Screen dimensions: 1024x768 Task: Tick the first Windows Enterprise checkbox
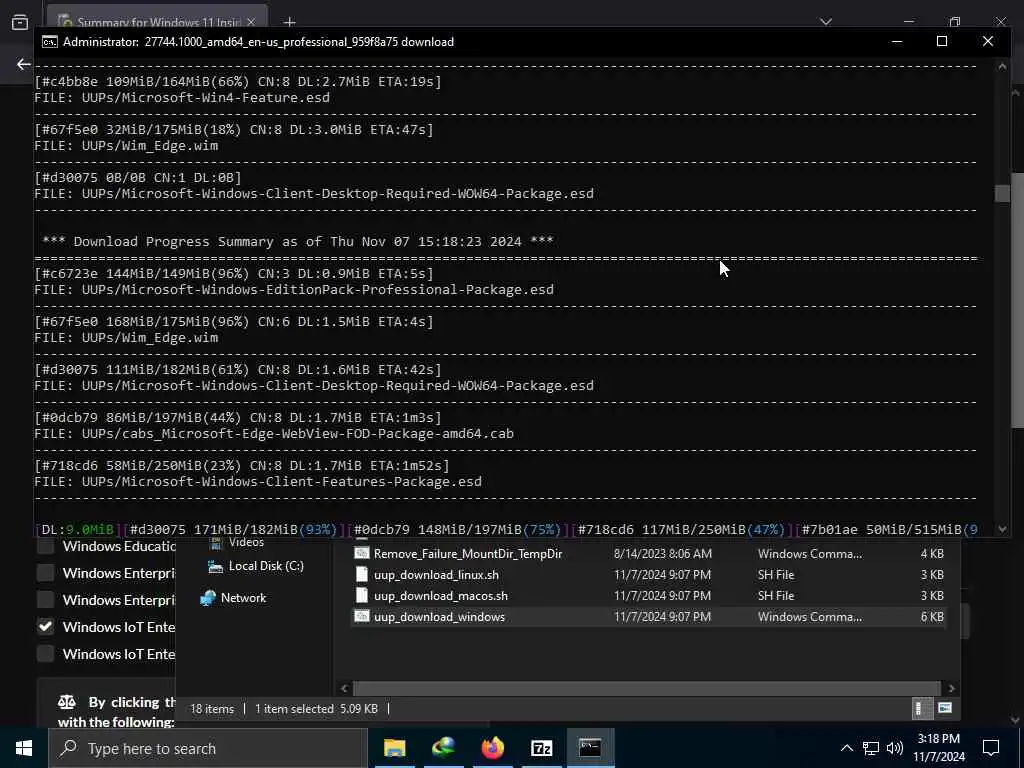[x=45, y=573]
